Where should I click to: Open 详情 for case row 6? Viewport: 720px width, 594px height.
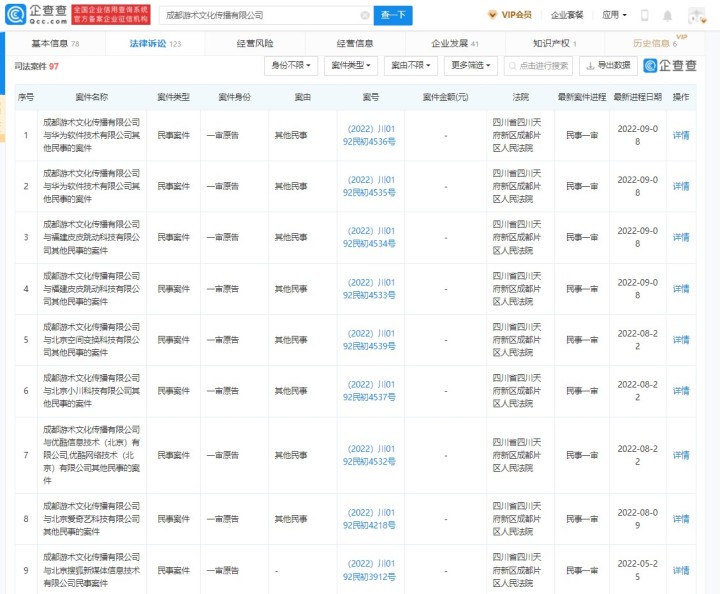point(681,391)
